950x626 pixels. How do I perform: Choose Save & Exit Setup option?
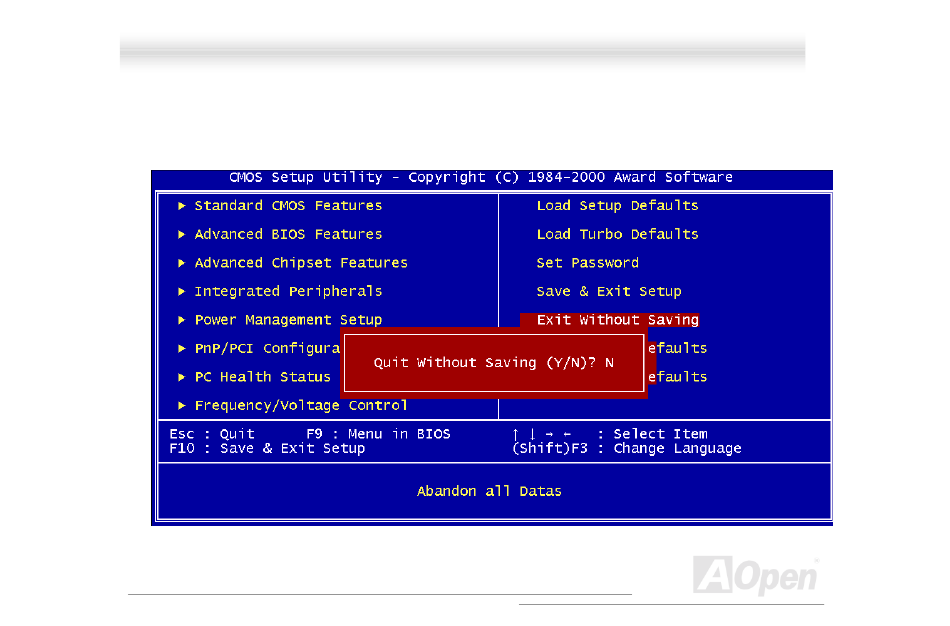tap(609, 291)
